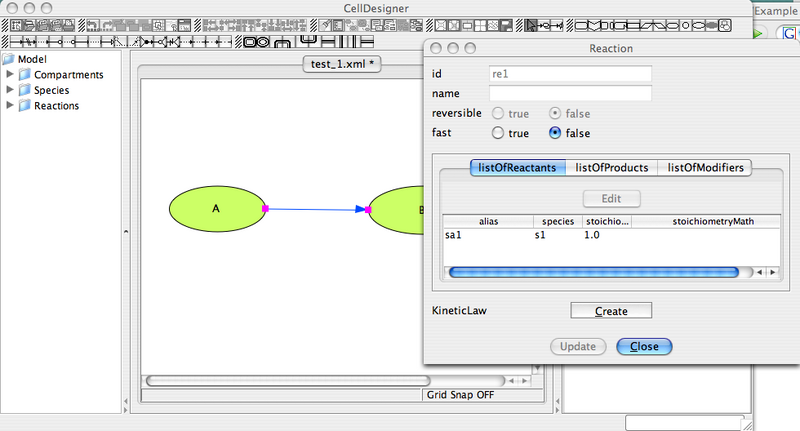Click the reaction name field

click(x=570, y=93)
